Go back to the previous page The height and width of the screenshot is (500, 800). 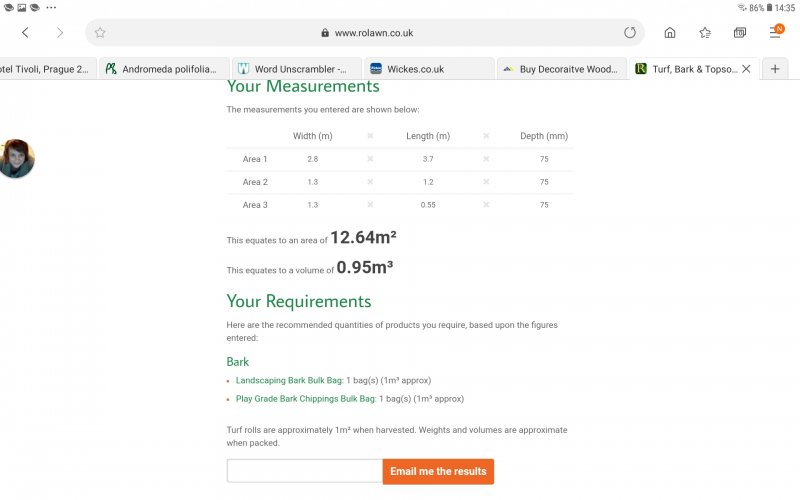25,33
